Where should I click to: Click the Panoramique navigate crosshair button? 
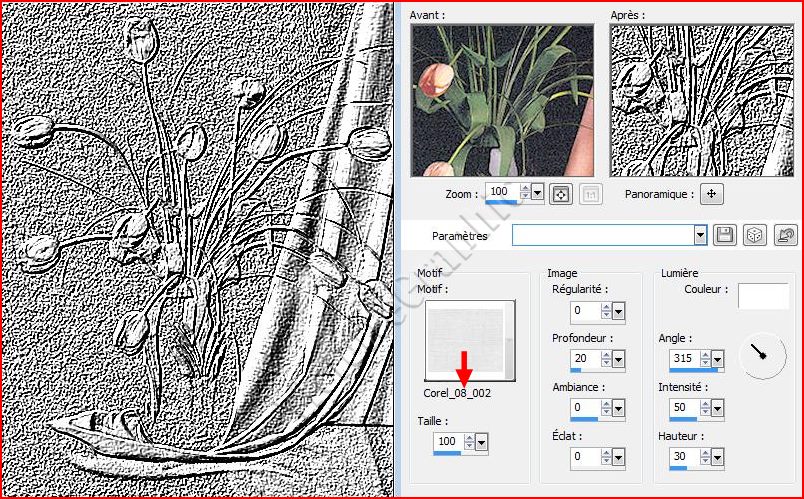point(711,194)
